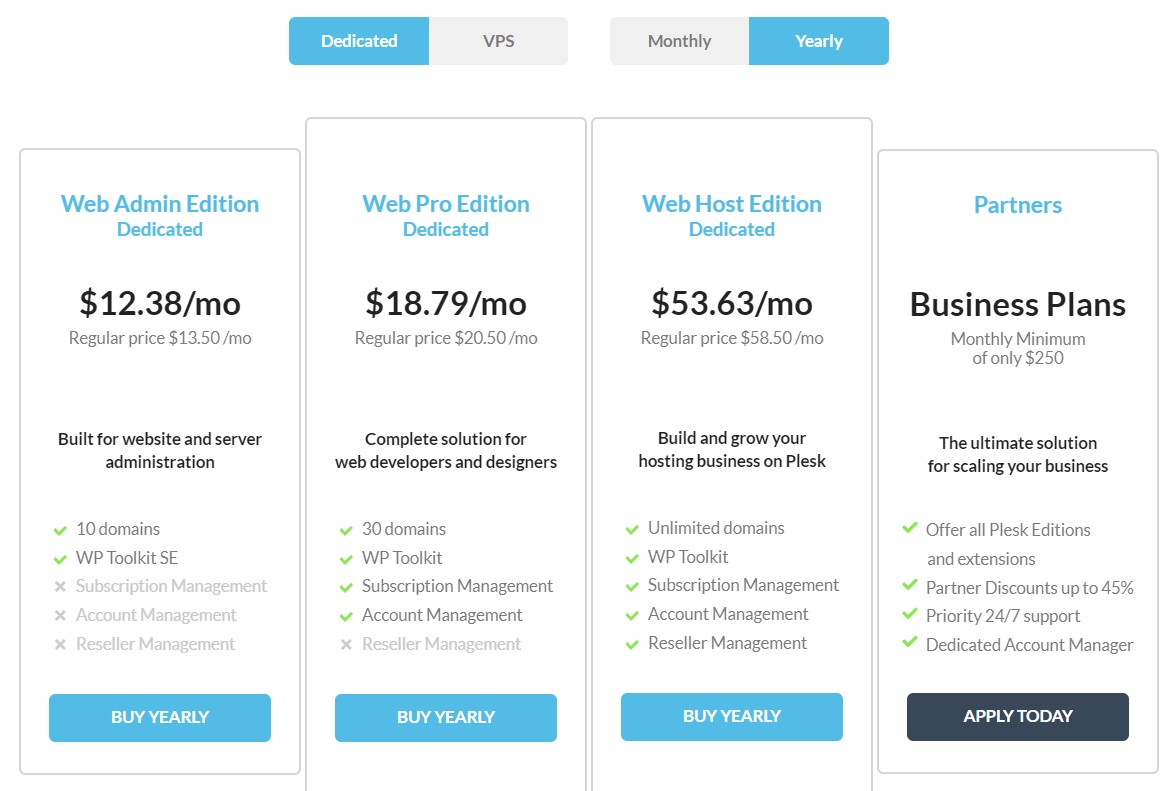Click the checkmark beside Unlimited domains
The height and width of the screenshot is (791, 1175).
tap(632, 530)
